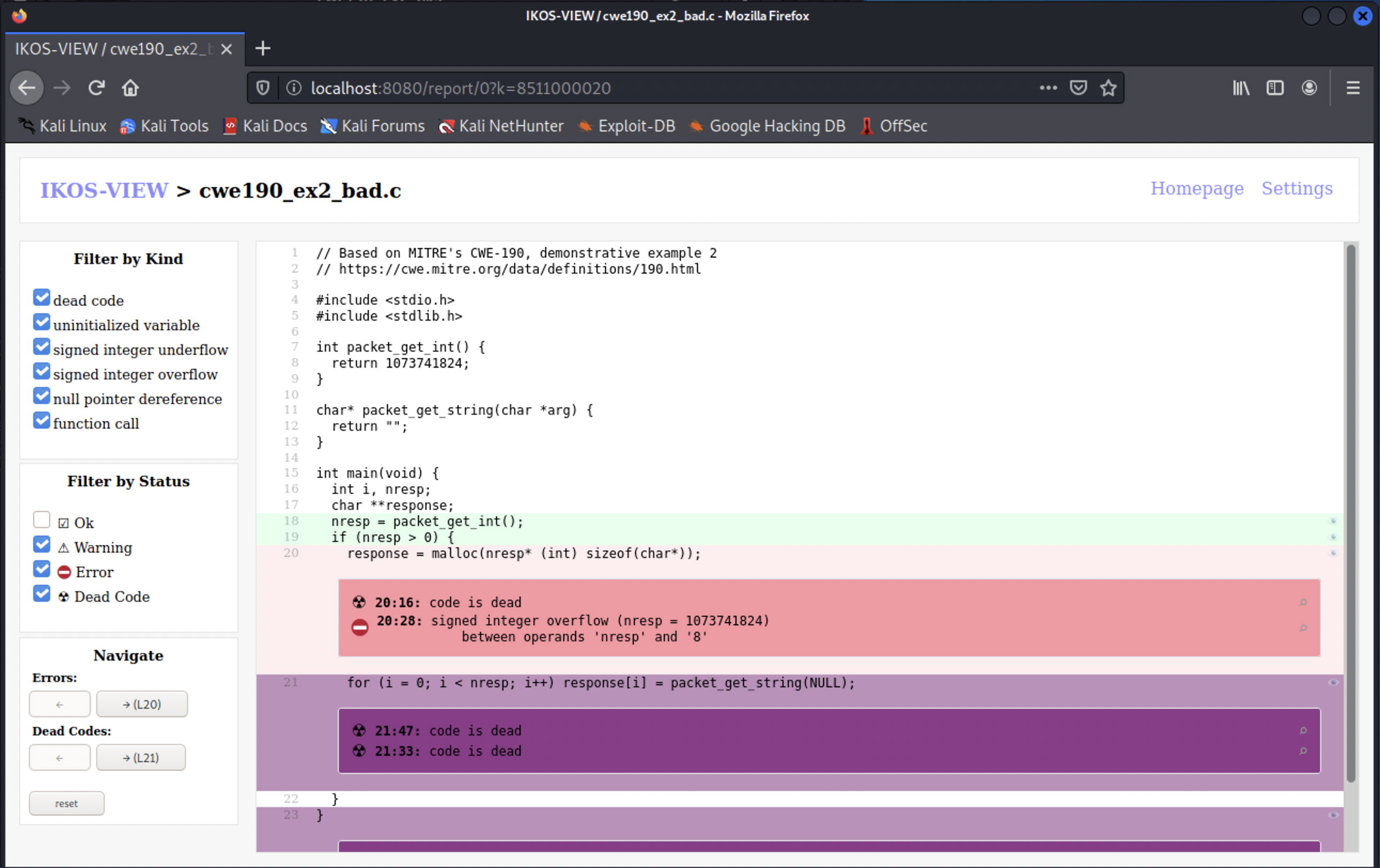Open Firefox hamburger menu

(x=1353, y=88)
